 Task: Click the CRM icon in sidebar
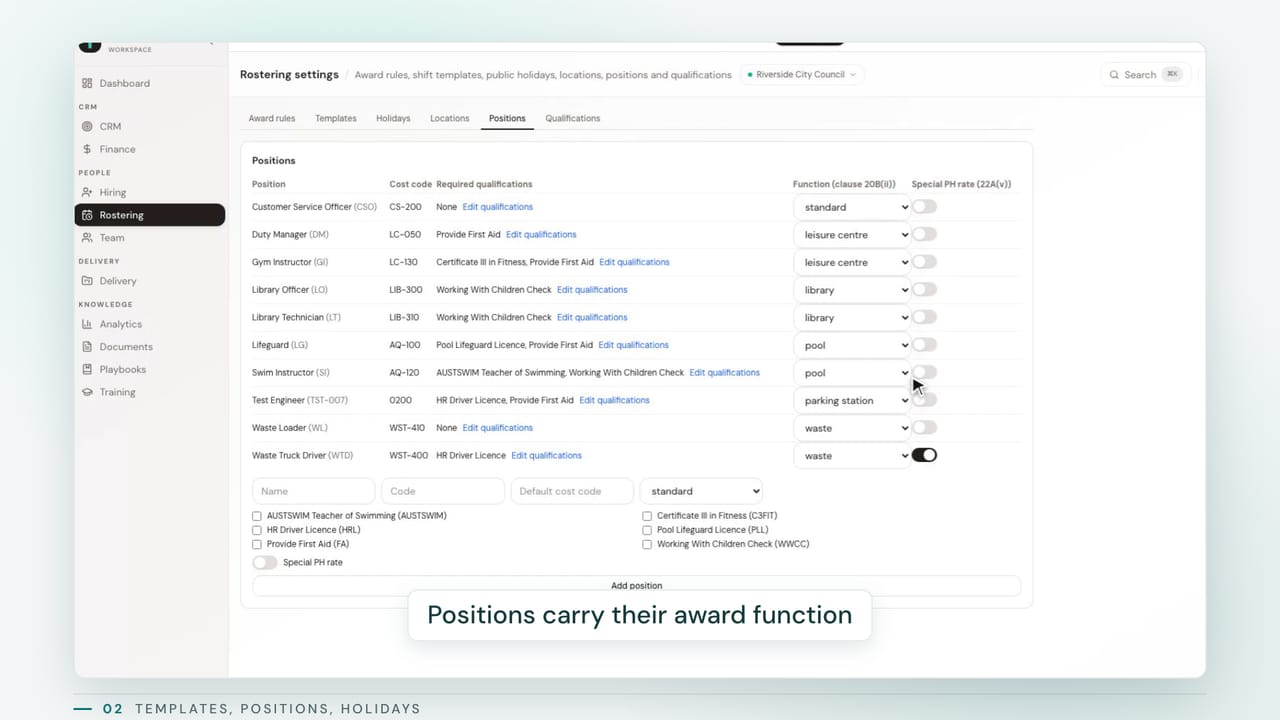click(x=87, y=126)
